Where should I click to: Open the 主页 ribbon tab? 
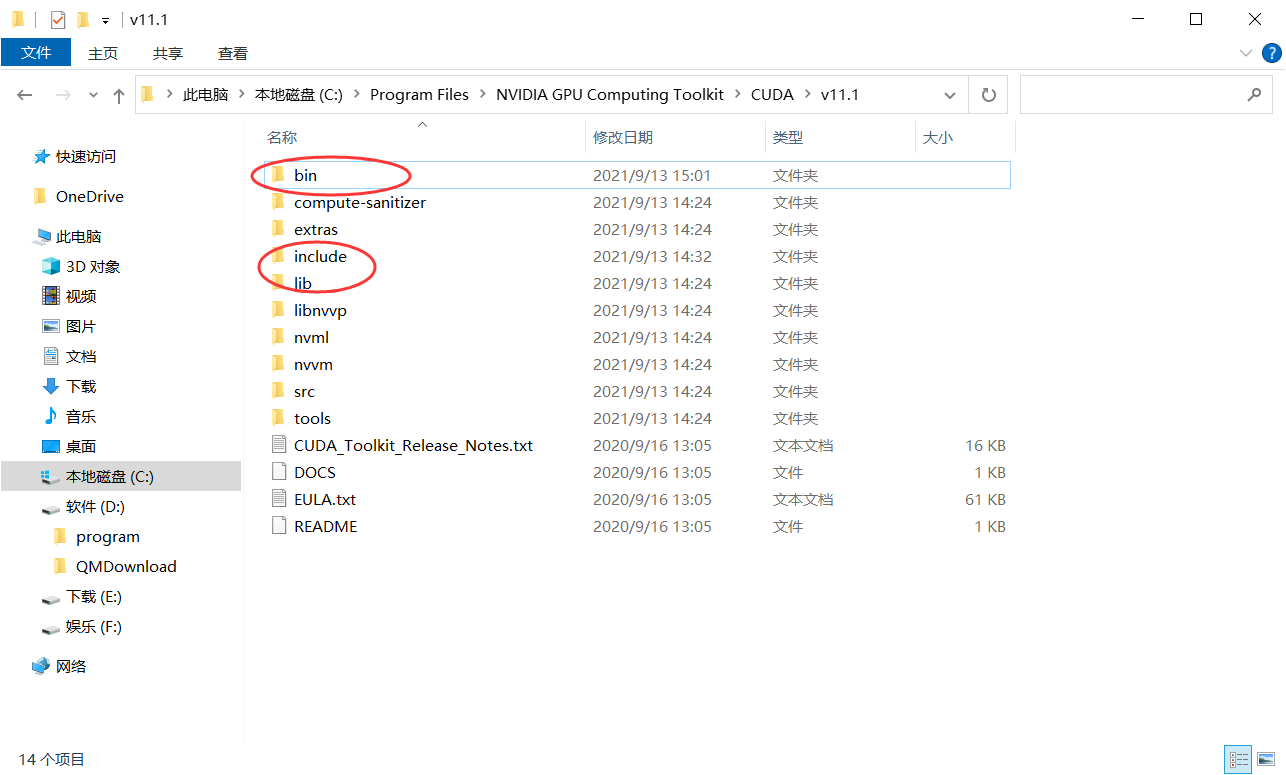103,53
